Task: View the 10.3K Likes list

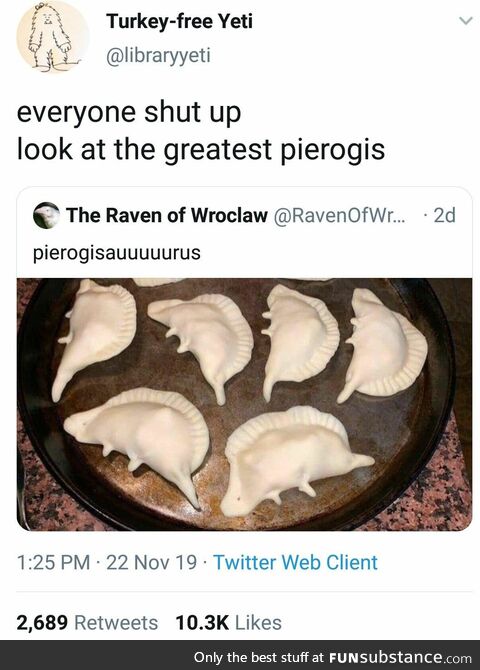Action: (229, 623)
